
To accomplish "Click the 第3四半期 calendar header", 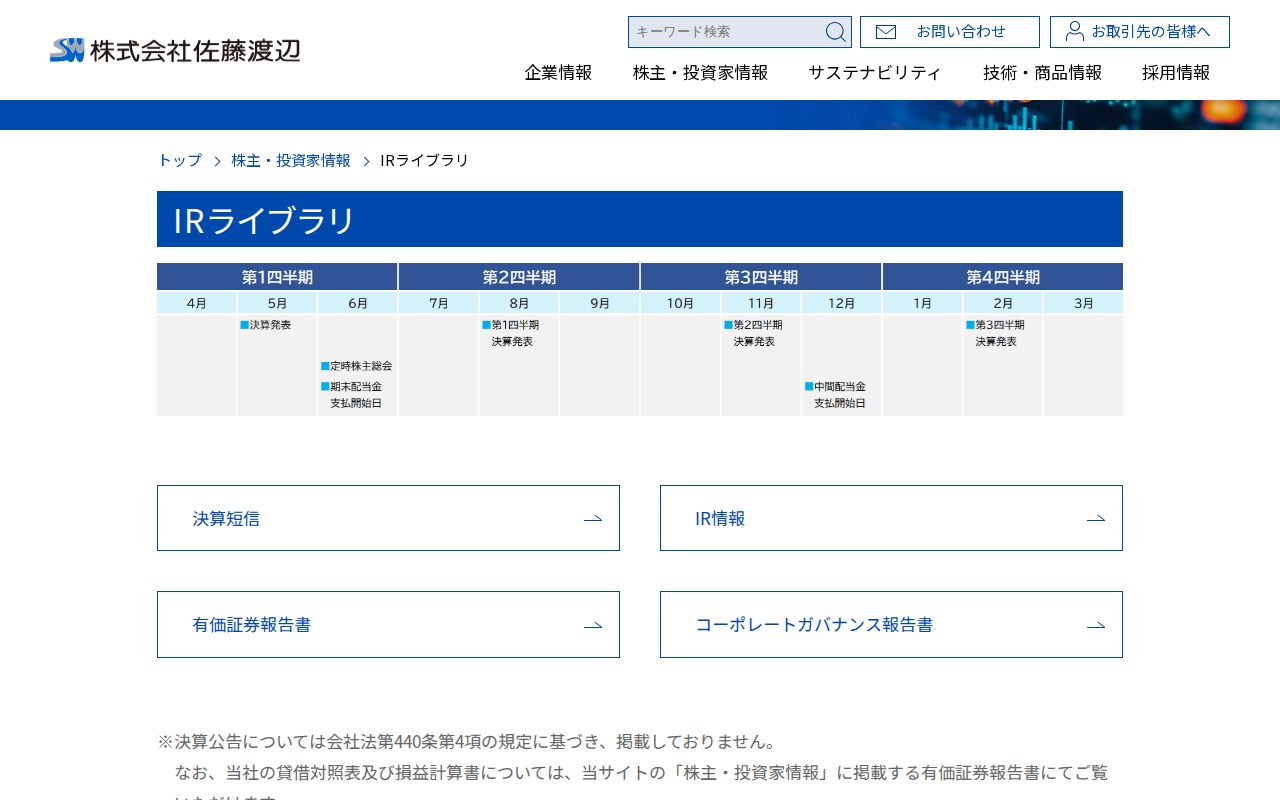I will pyautogui.click(x=761, y=277).
